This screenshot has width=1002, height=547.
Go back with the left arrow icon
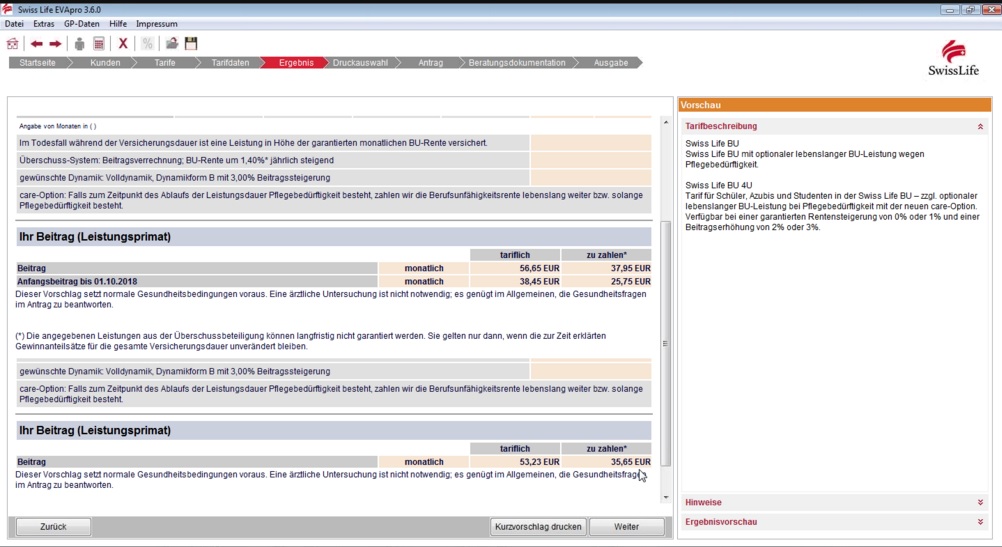click(x=36, y=44)
